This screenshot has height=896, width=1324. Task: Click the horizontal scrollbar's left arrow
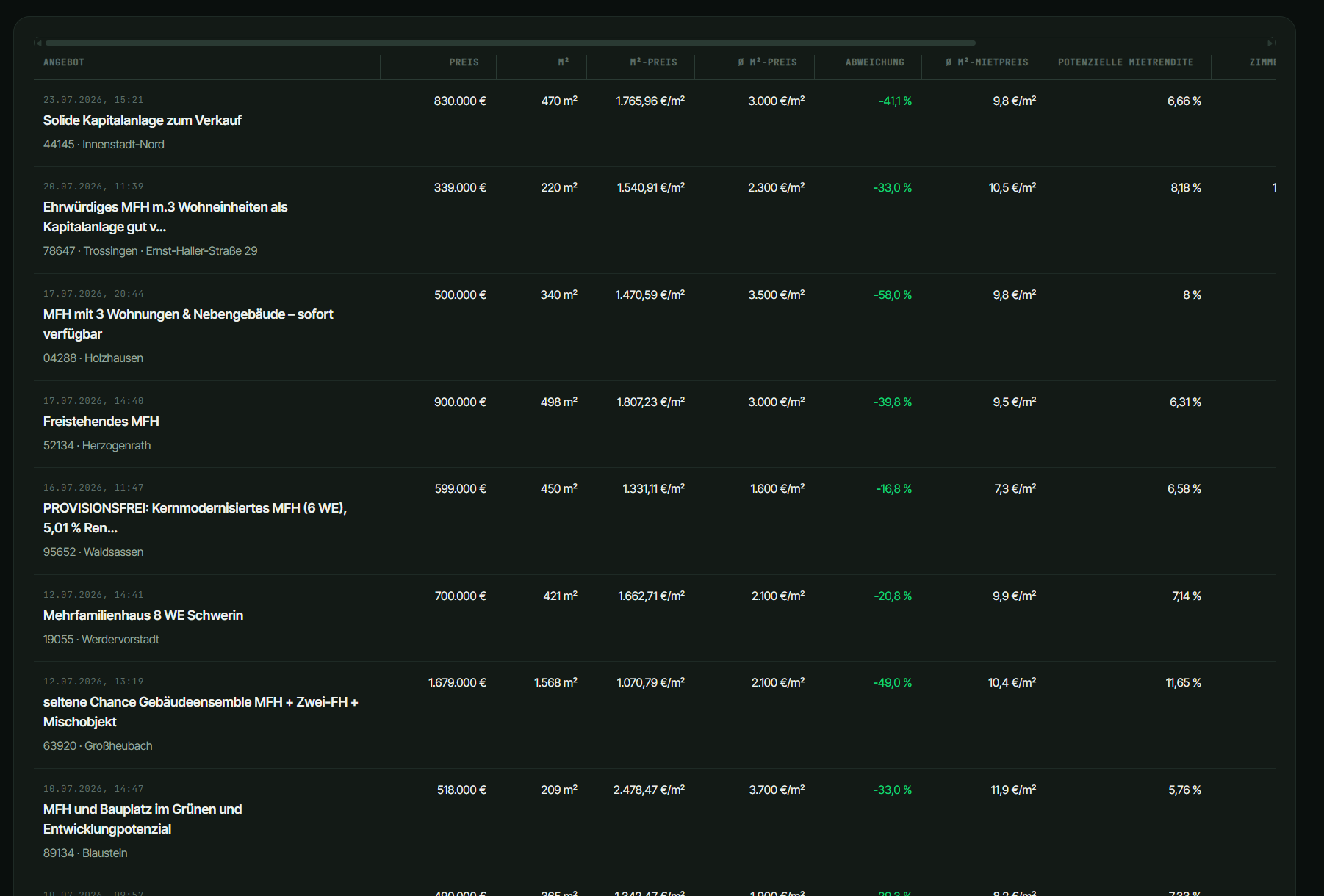click(39, 43)
